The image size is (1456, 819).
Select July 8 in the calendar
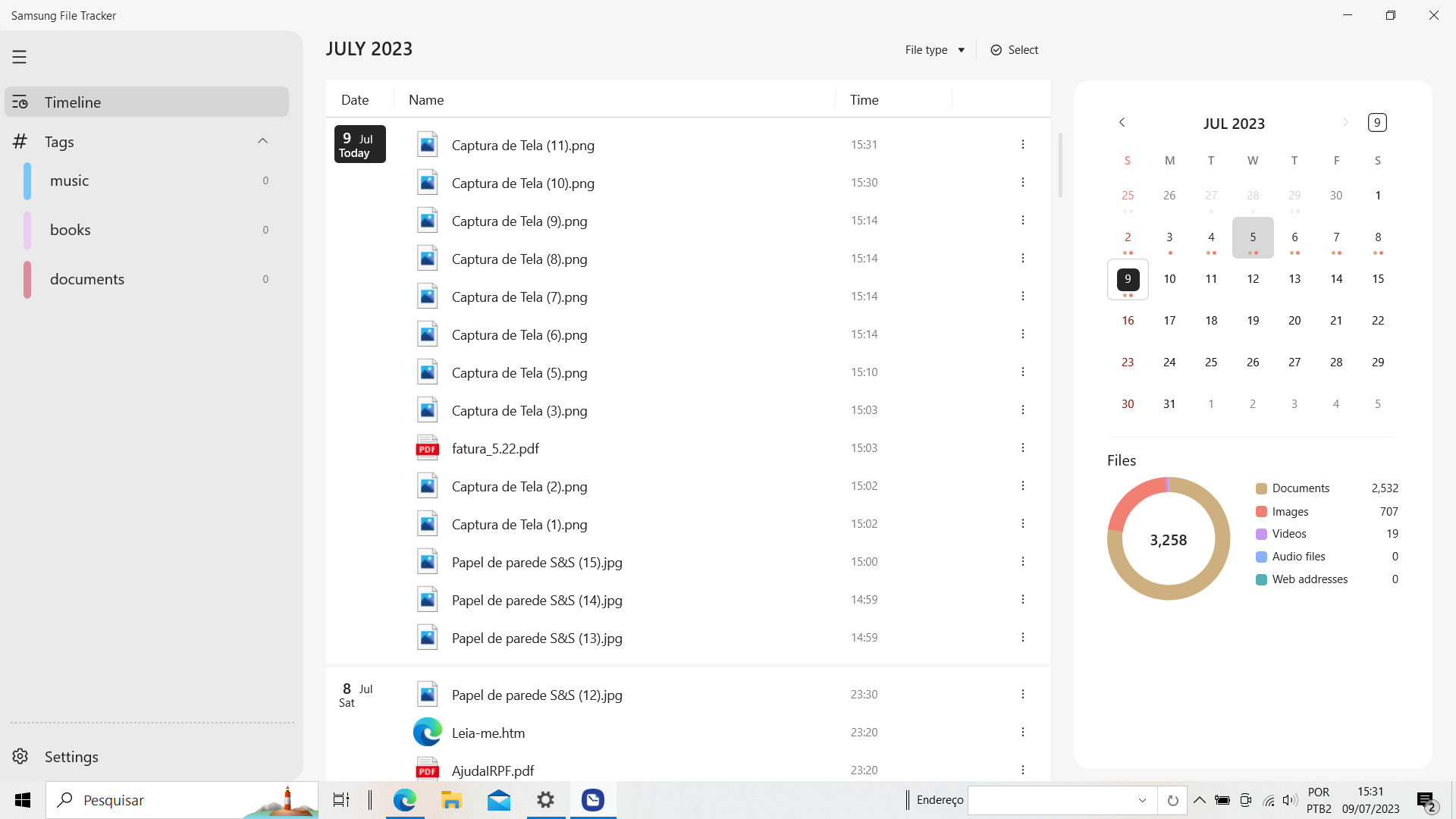(x=1378, y=237)
